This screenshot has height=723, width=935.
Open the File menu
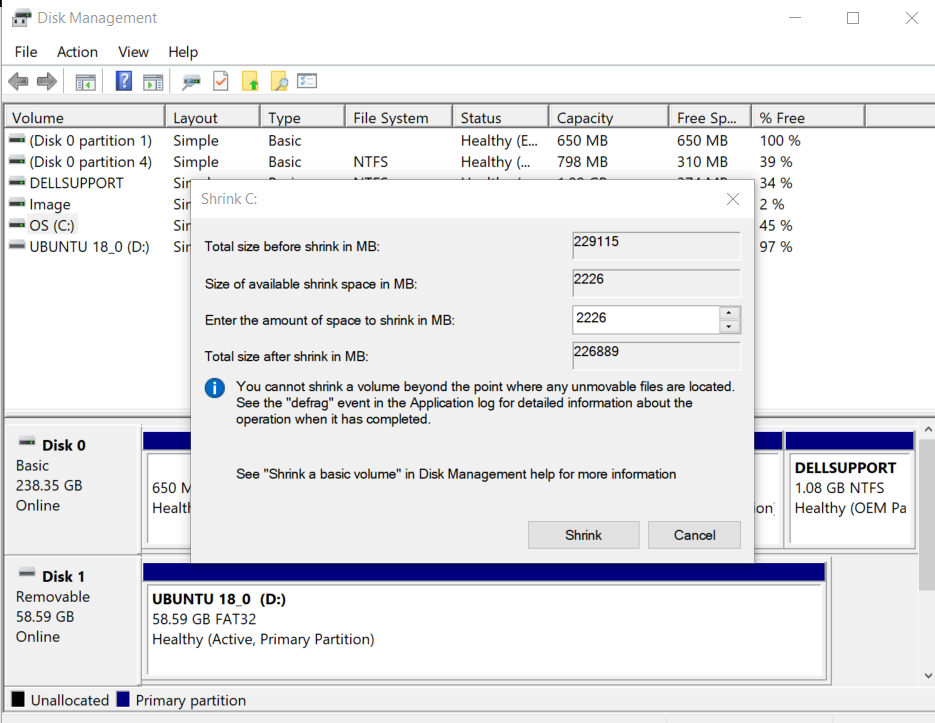coord(26,52)
